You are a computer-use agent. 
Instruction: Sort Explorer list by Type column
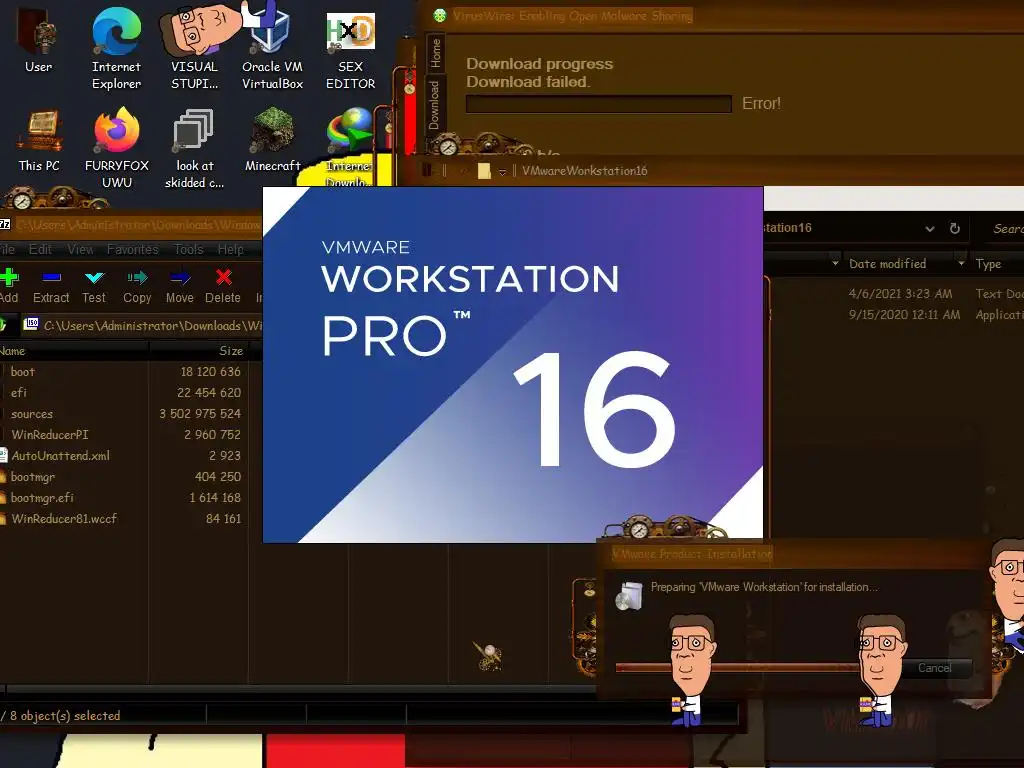tap(989, 264)
